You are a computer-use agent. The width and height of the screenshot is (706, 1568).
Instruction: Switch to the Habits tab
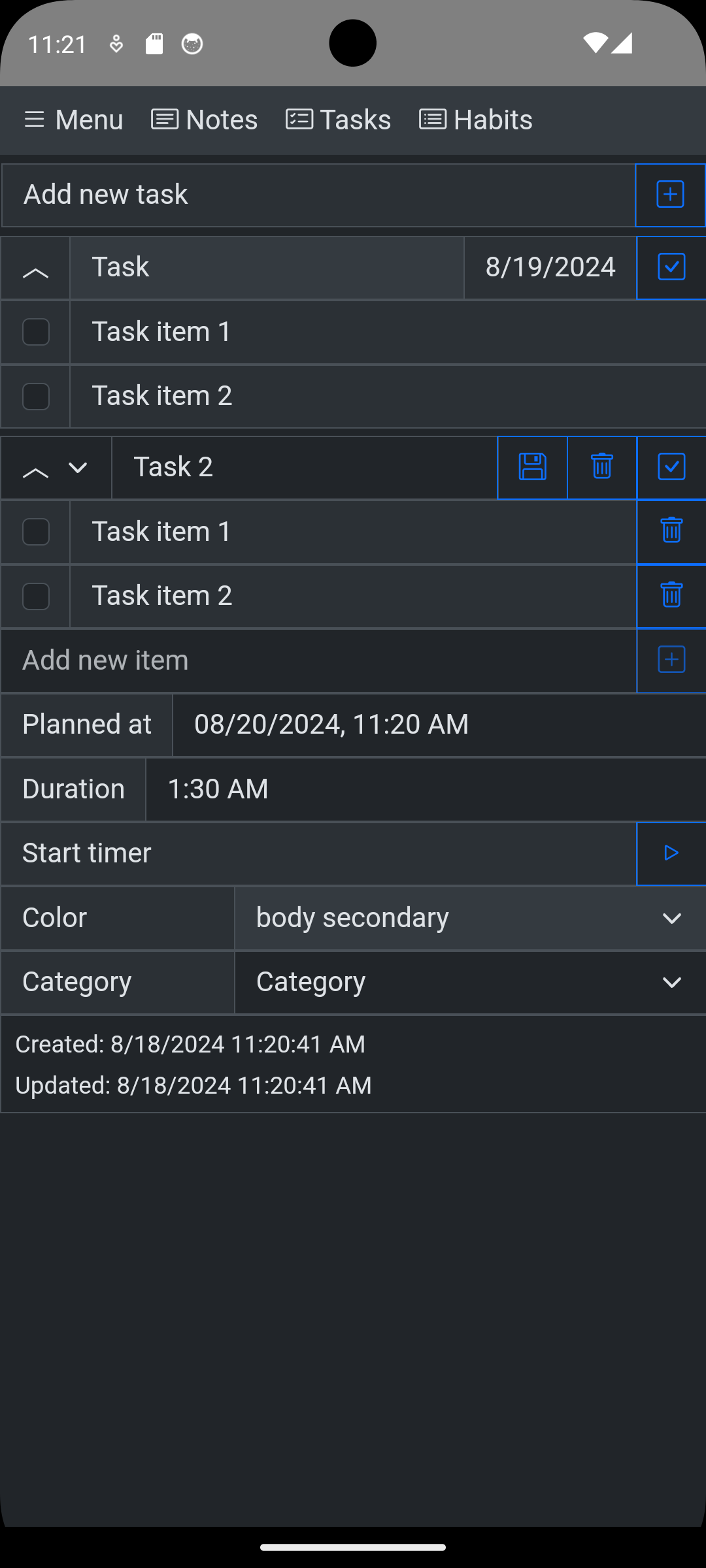[x=476, y=120]
